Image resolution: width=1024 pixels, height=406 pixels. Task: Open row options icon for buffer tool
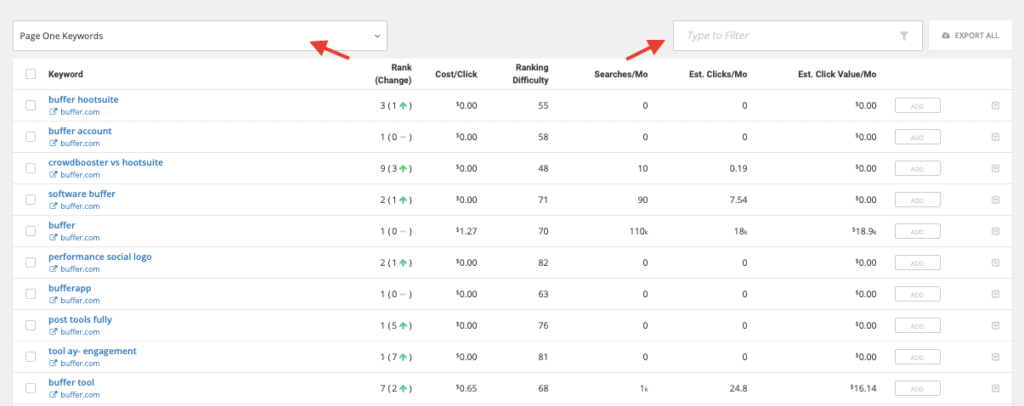click(995, 388)
